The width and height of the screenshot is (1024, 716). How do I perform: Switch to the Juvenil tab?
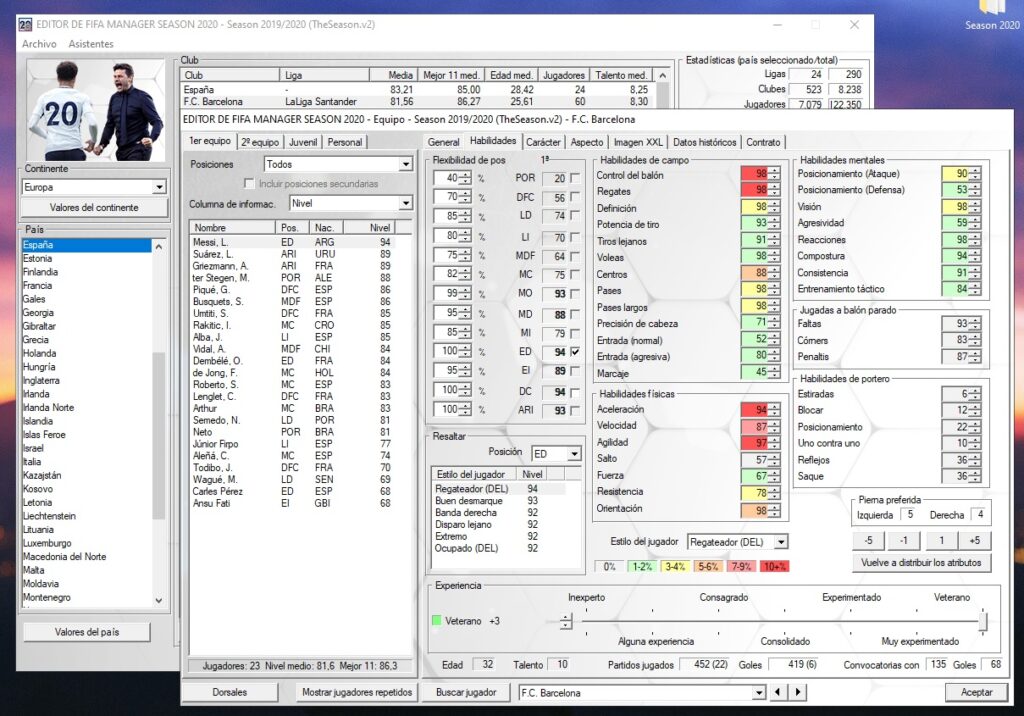(303, 142)
